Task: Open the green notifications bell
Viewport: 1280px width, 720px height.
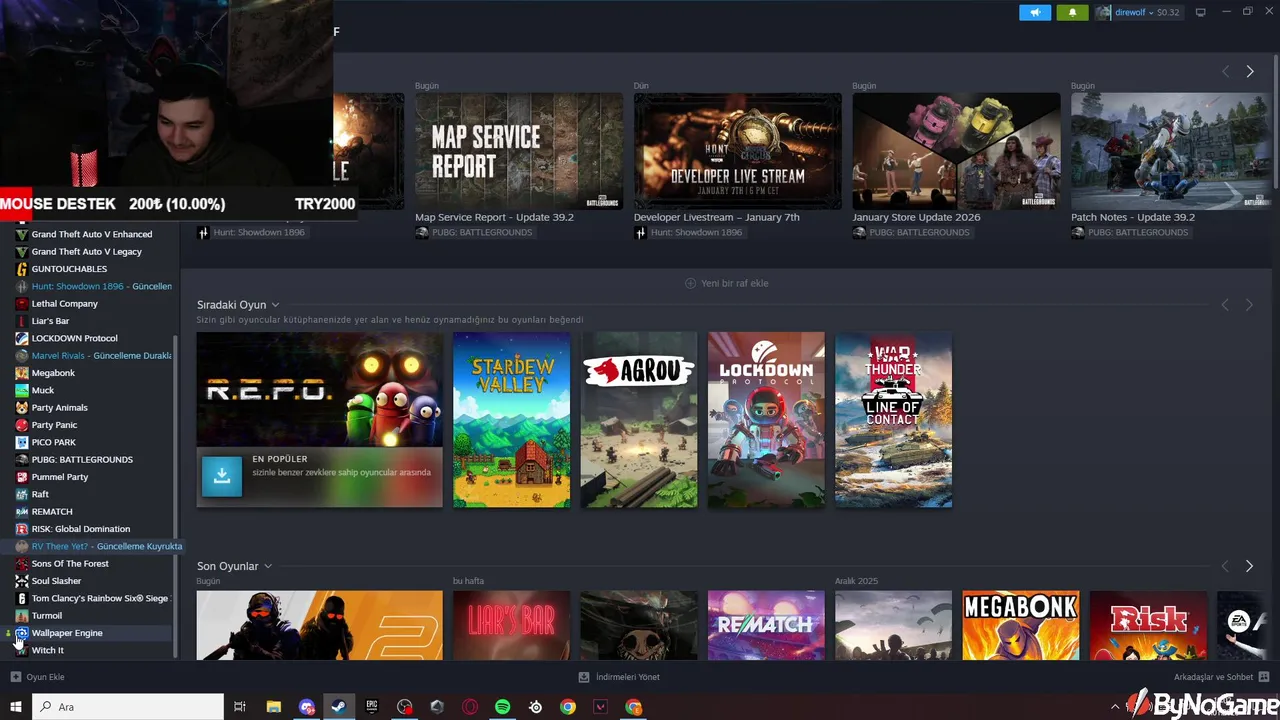Action: click(x=1072, y=12)
